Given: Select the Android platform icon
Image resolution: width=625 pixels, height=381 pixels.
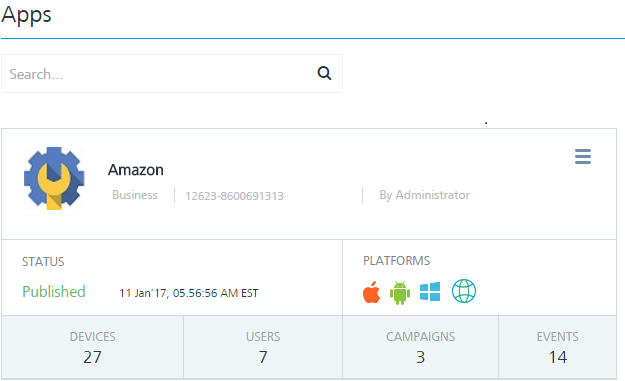Looking at the screenshot, I should coord(400,293).
